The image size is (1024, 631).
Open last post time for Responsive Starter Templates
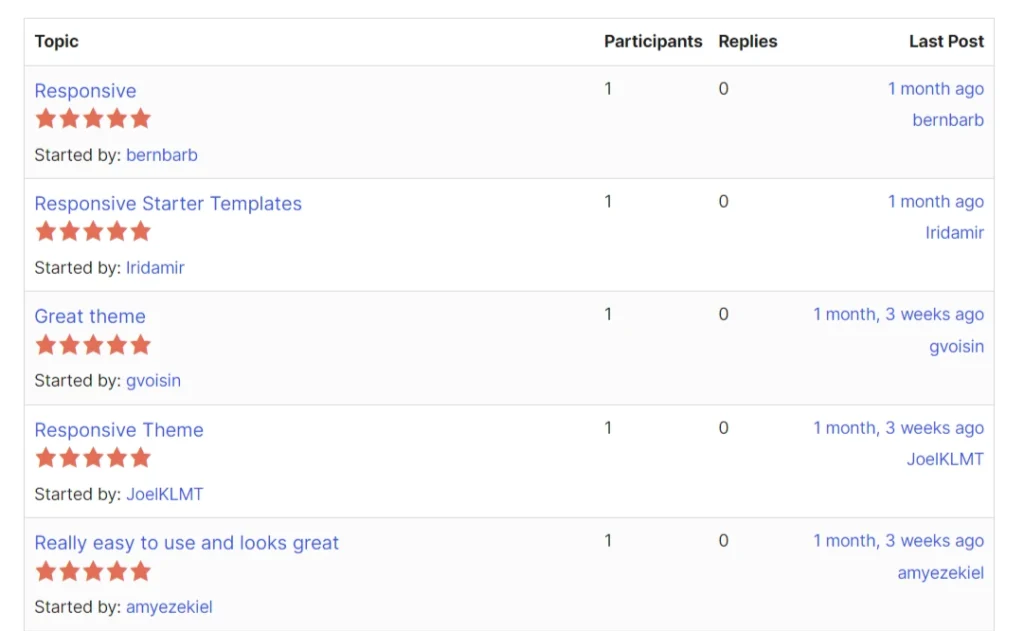(935, 202)
